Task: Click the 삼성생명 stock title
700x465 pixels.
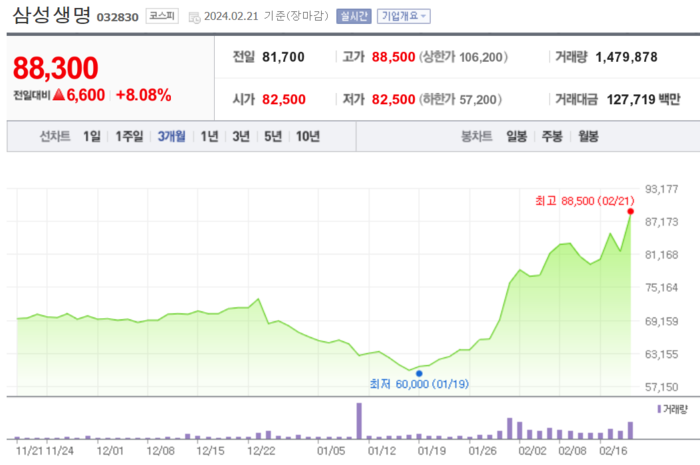Action: [x=51, y=16]
